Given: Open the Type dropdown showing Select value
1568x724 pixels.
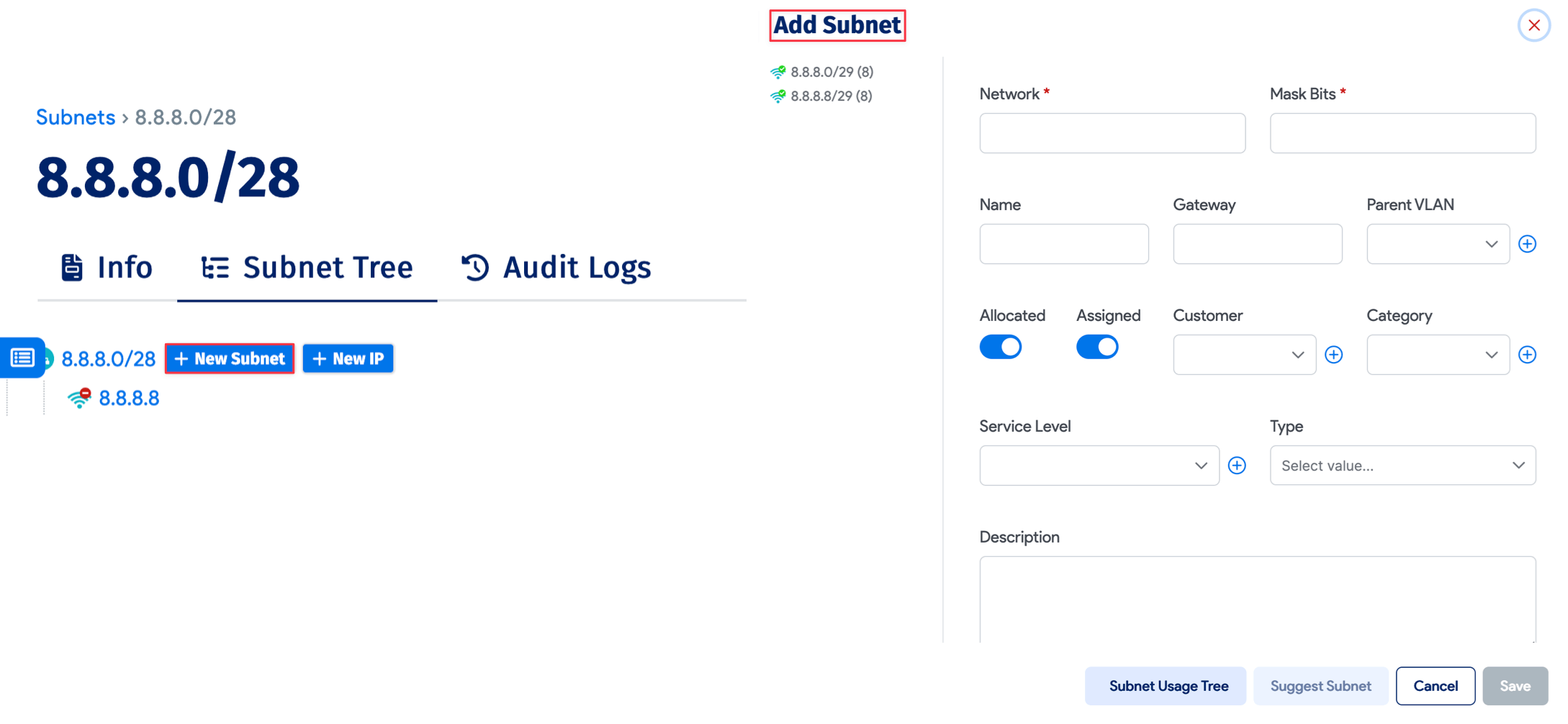Looking at the screenshot, I should (x=1402, y=465).
